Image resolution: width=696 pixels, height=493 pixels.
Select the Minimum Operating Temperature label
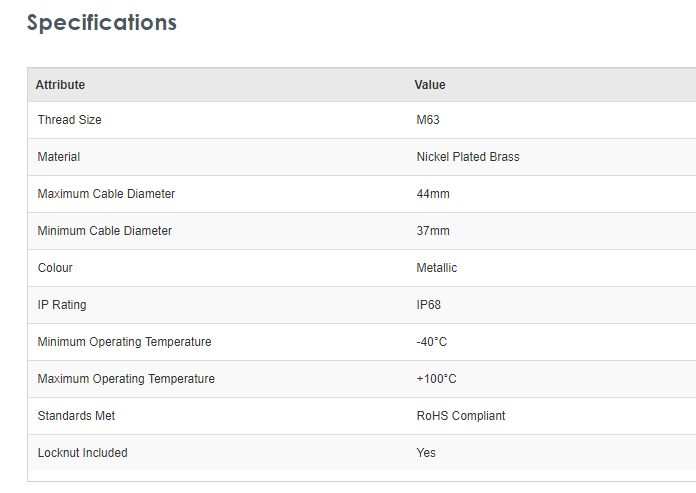click(x=124, y=342)
